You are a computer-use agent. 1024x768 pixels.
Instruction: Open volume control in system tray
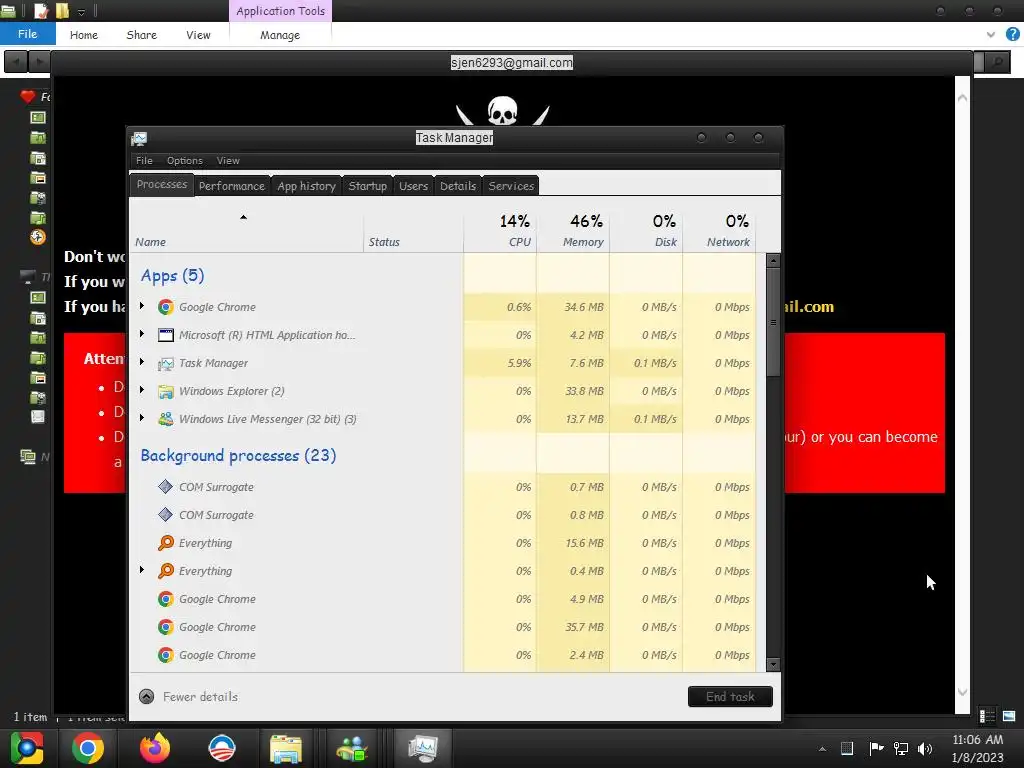click(925, 748)
